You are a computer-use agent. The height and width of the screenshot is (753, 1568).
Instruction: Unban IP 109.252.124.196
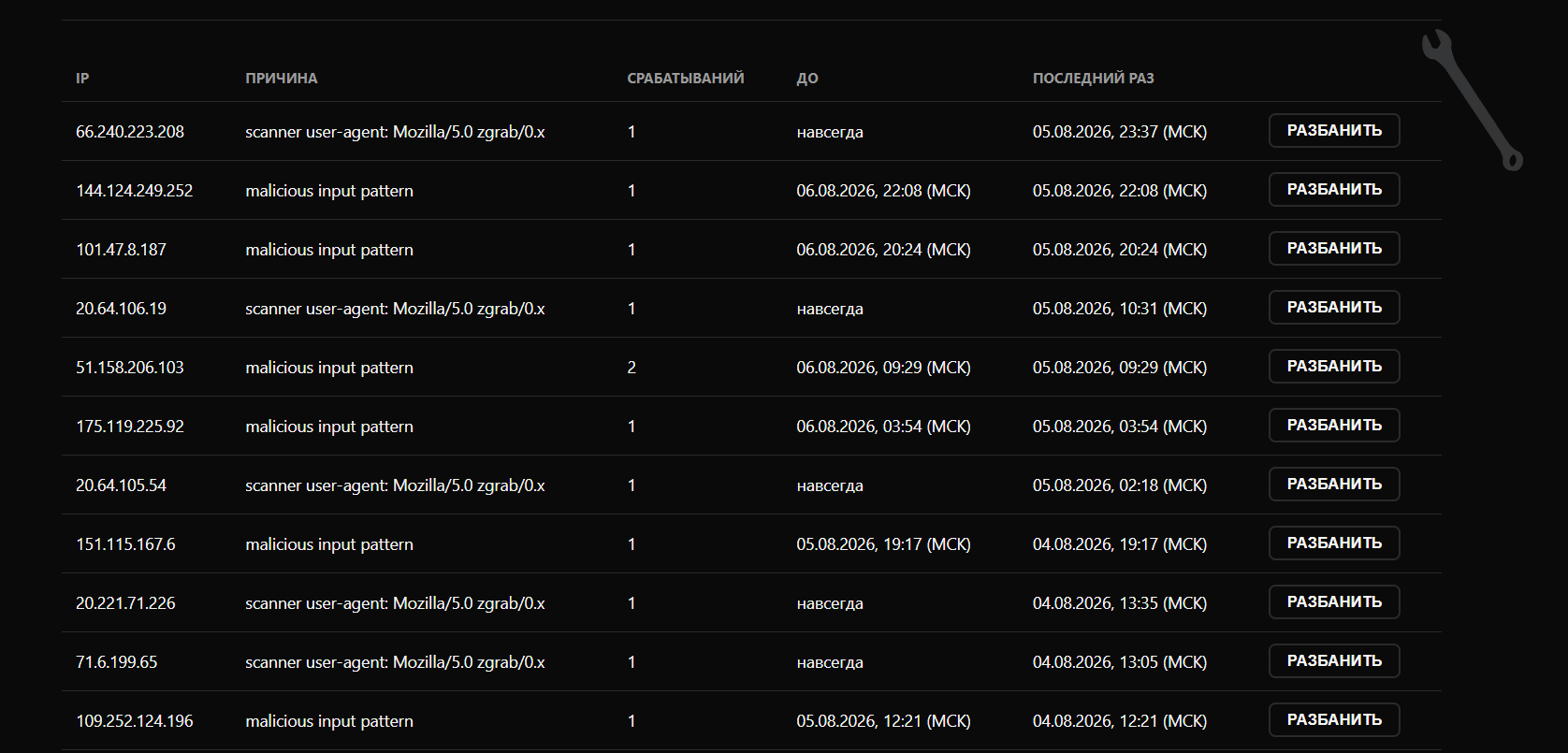[x=1334, y=720]
